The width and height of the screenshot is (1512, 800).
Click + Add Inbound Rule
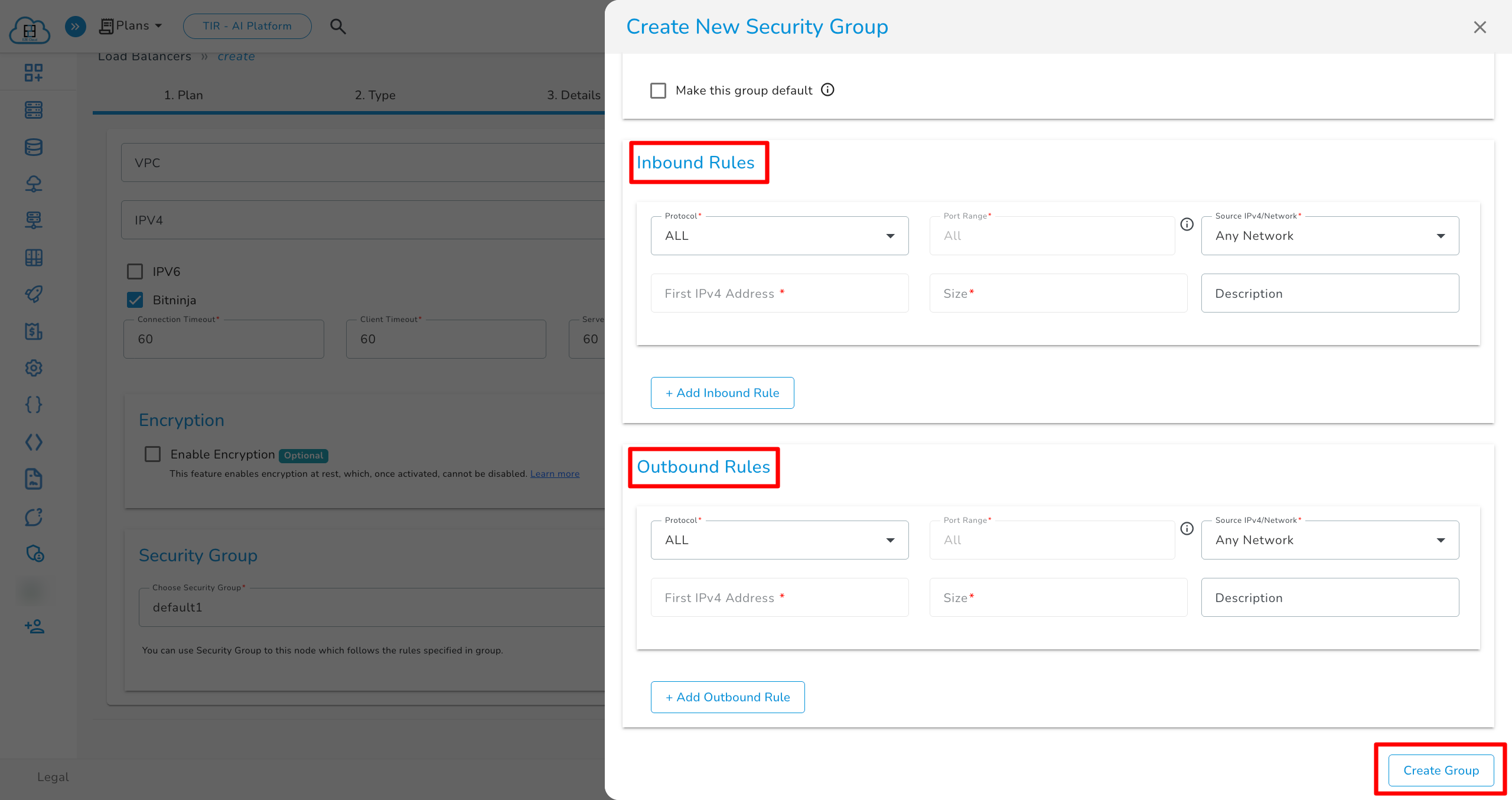click(x=722, y=392)
